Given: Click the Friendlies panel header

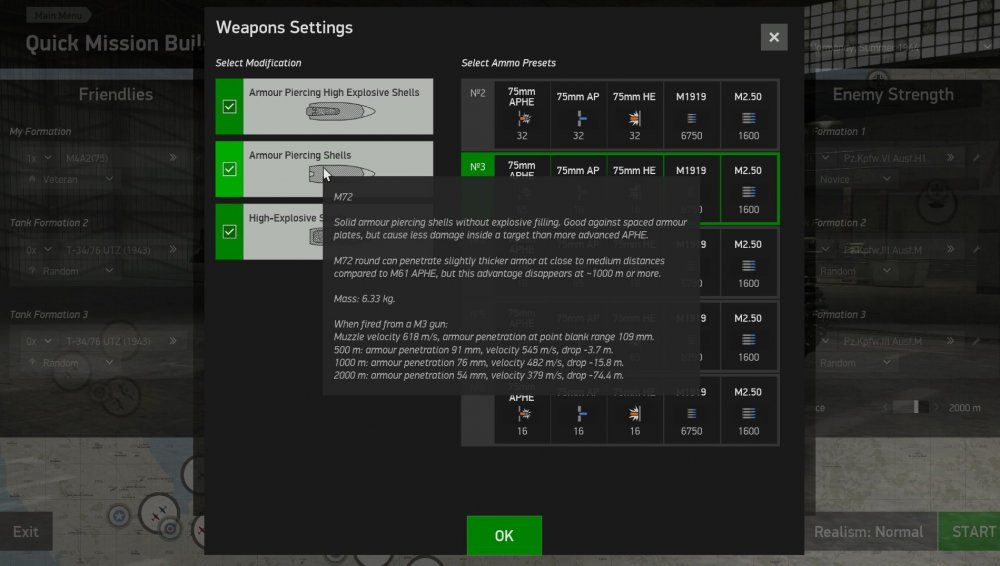Looking at the screenshot, I should (x=115, y=94).
